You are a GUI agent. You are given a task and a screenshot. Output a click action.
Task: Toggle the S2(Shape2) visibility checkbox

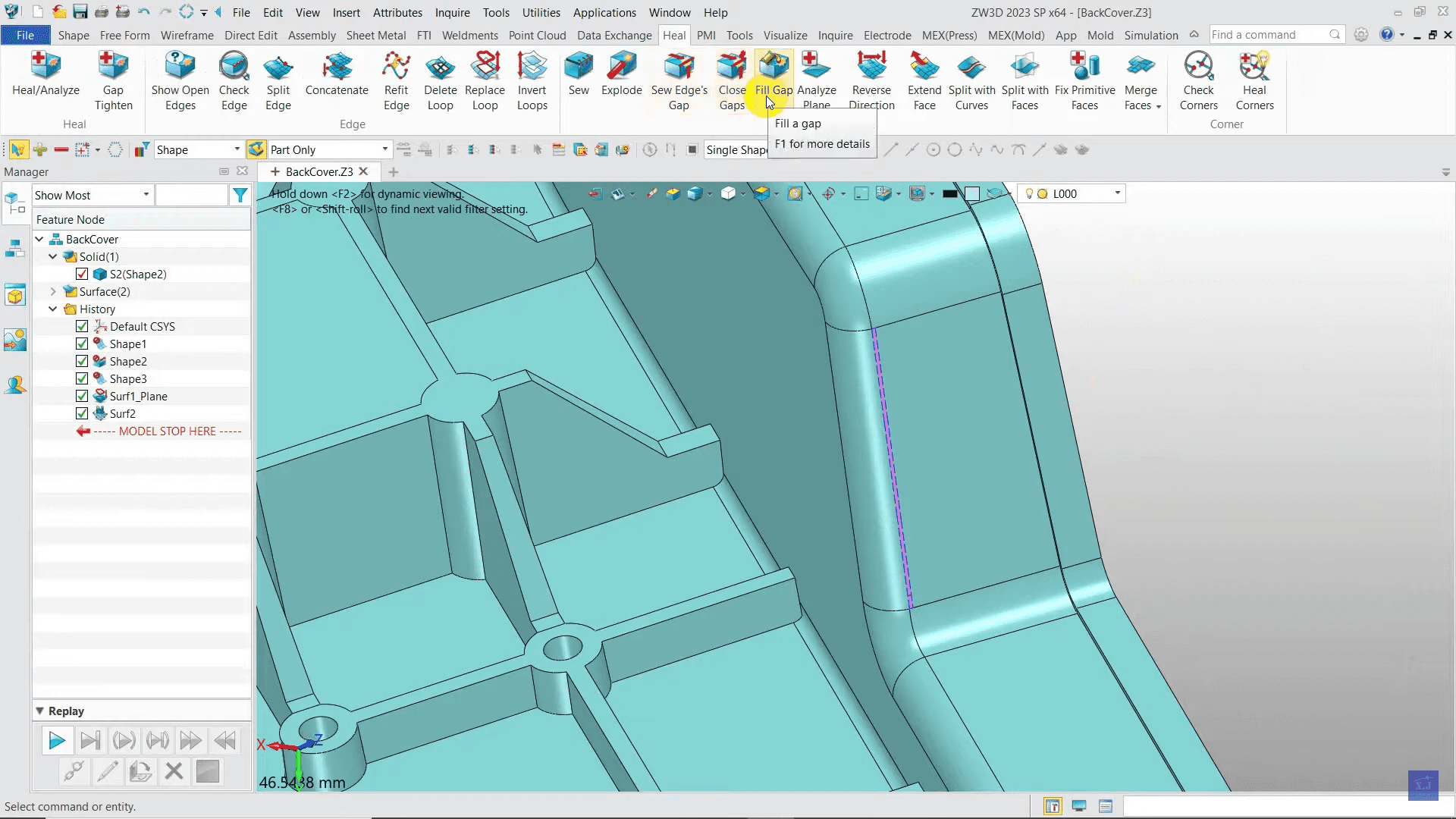(82, 274)
